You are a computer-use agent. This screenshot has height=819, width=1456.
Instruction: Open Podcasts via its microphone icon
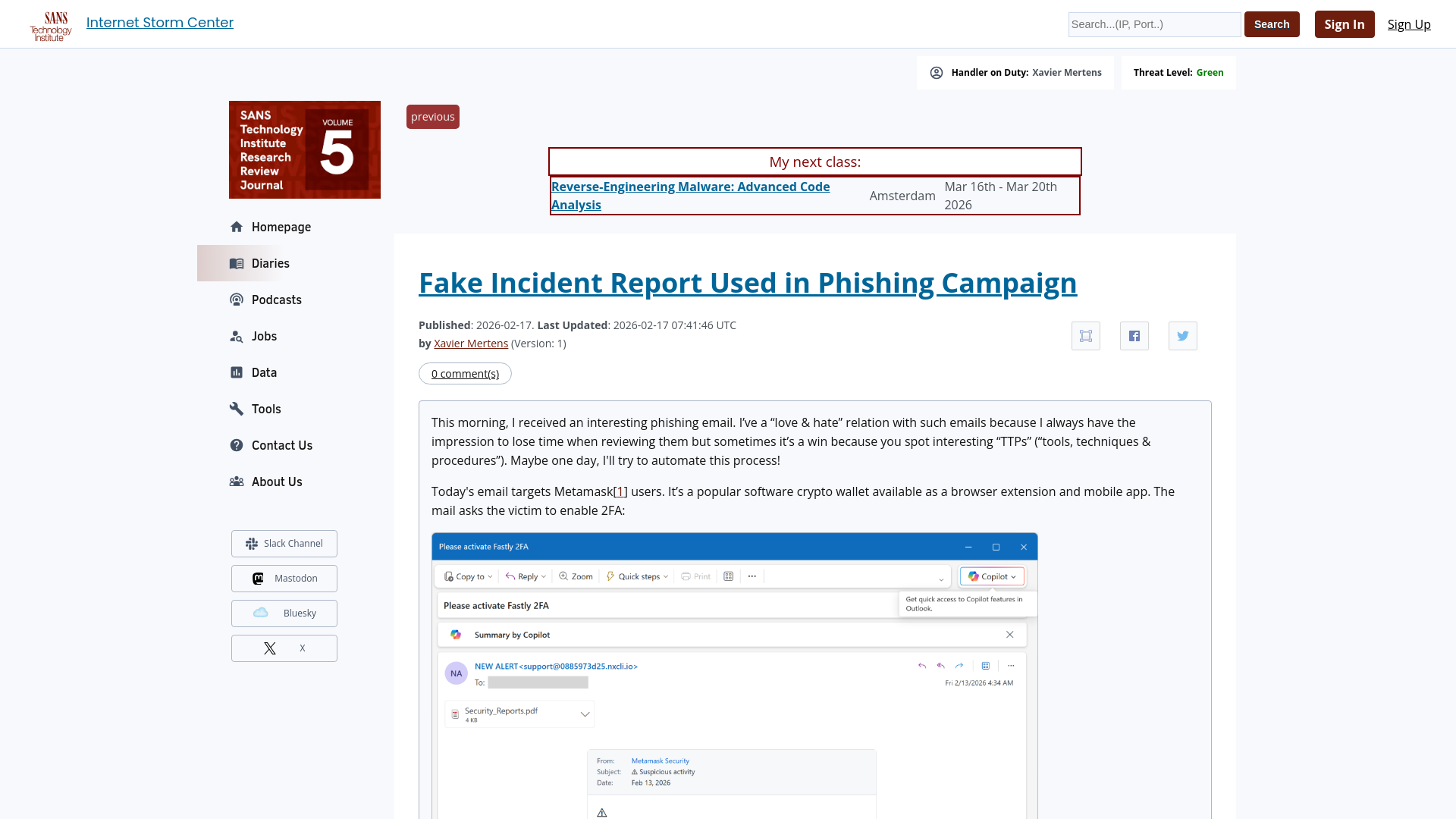point(237,300)
